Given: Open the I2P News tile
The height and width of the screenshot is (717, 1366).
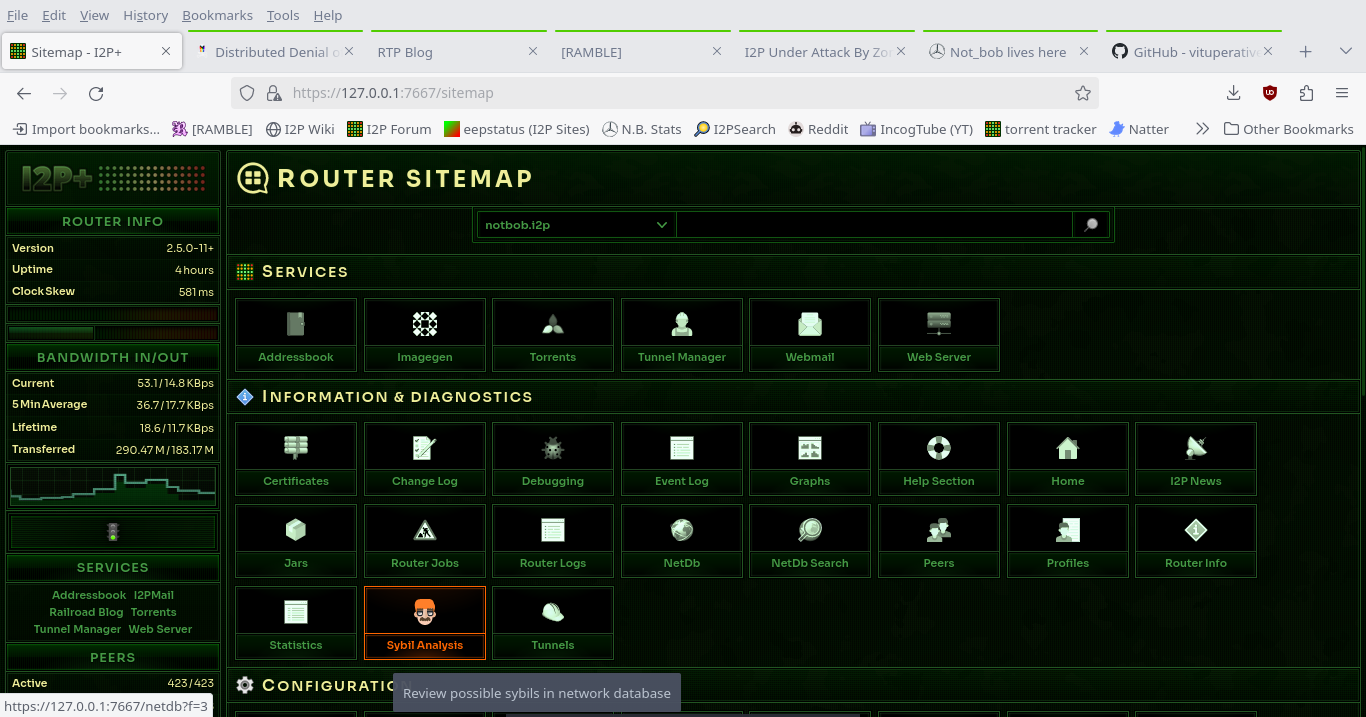Looking at the screenshot, I should pyautogui.click(x=1196, y=459).
